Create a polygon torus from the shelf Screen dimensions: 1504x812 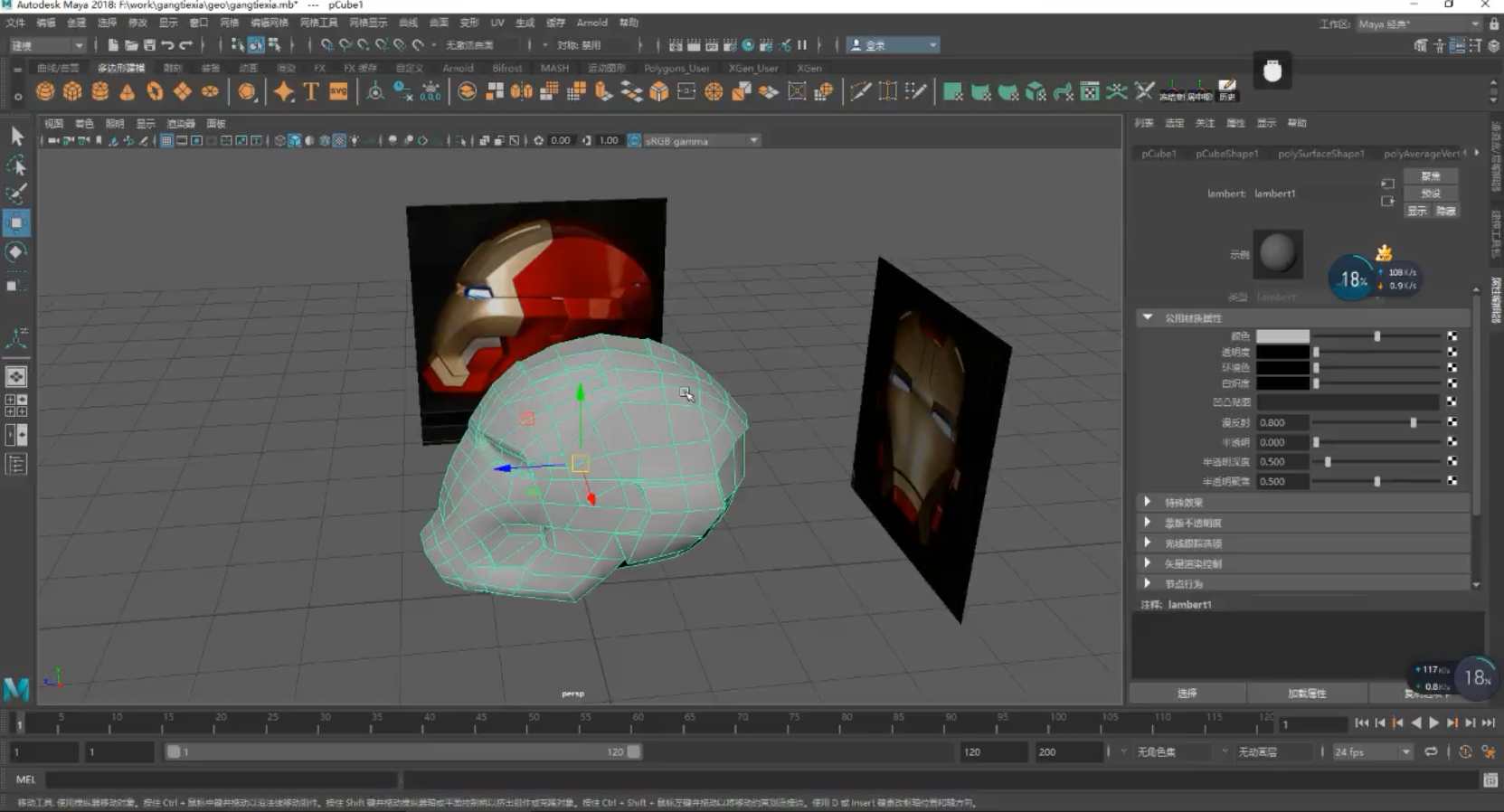156,91
